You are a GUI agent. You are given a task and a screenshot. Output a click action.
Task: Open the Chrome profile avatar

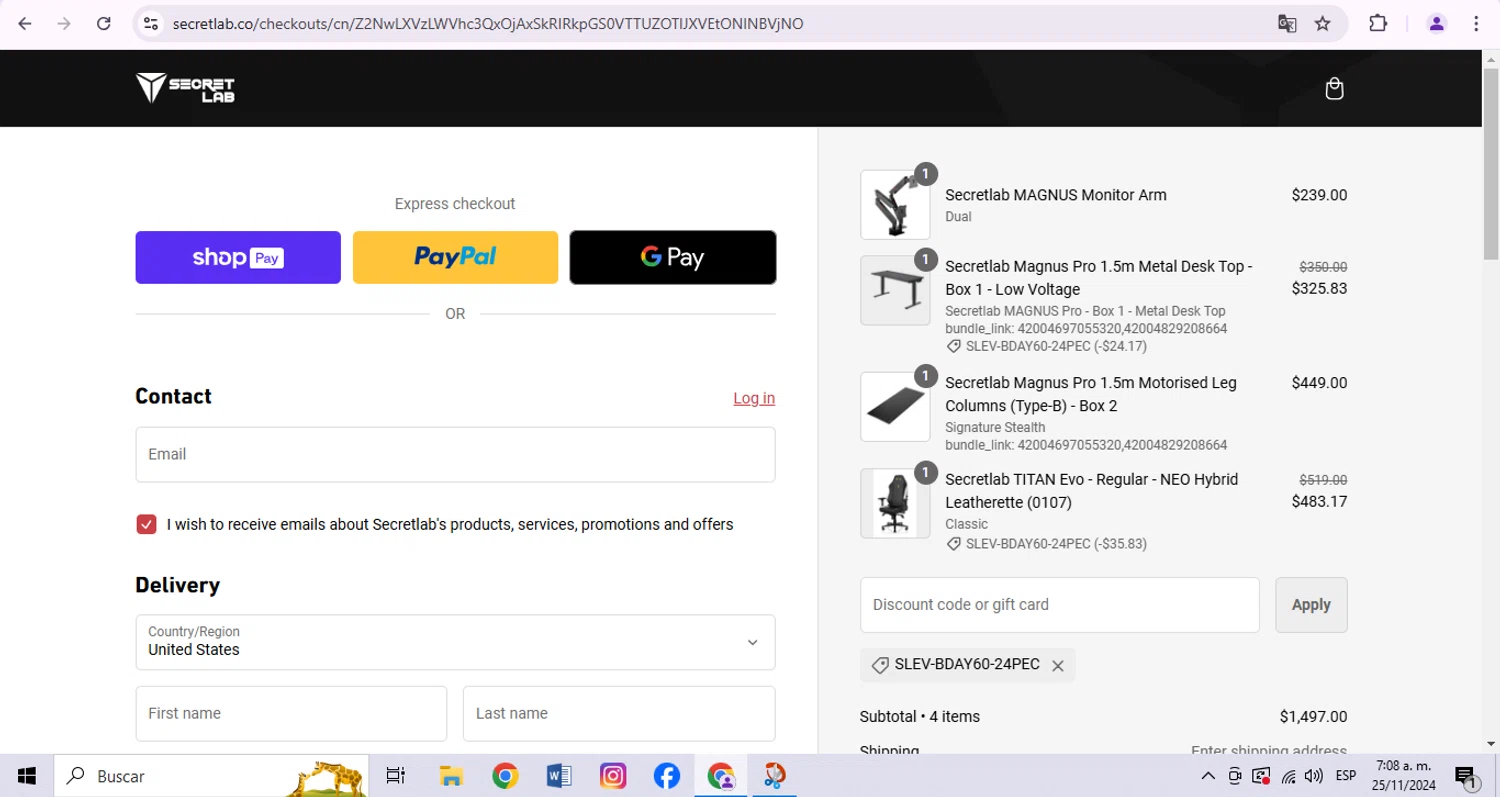[1436, 24]
